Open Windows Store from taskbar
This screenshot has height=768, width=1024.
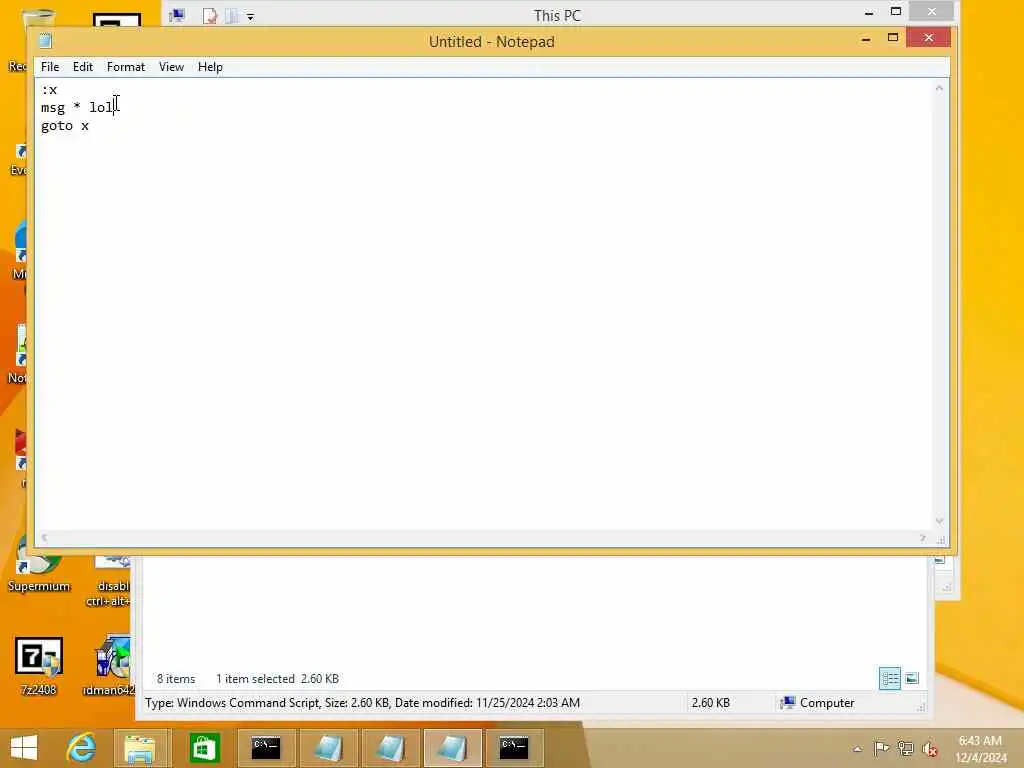coord(204,748)
